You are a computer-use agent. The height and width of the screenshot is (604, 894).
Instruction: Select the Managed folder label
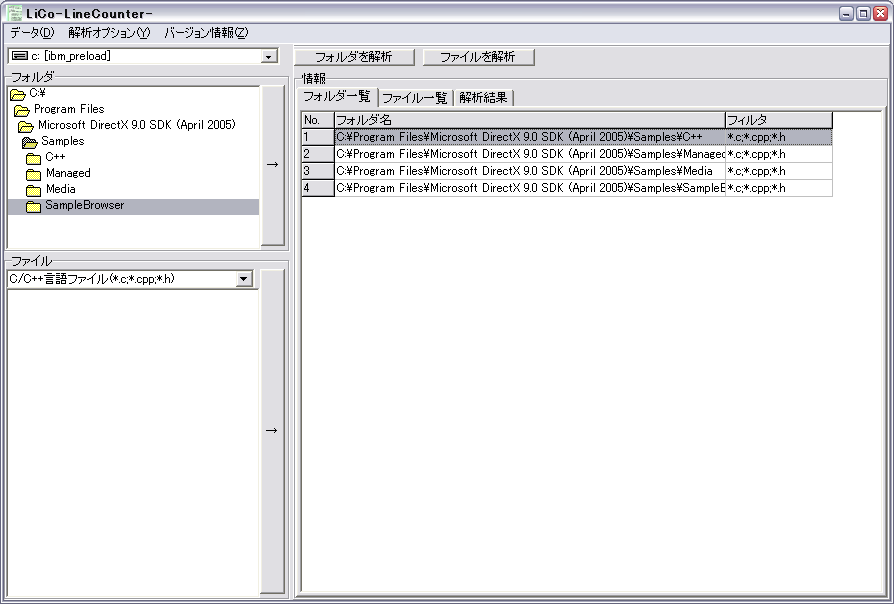tap(68, 173)
